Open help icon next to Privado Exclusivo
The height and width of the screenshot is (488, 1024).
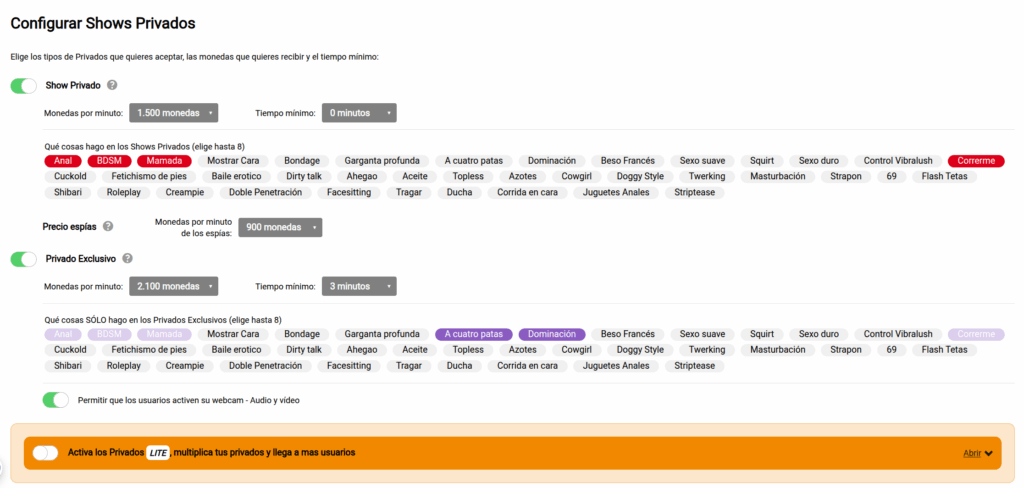127,259
